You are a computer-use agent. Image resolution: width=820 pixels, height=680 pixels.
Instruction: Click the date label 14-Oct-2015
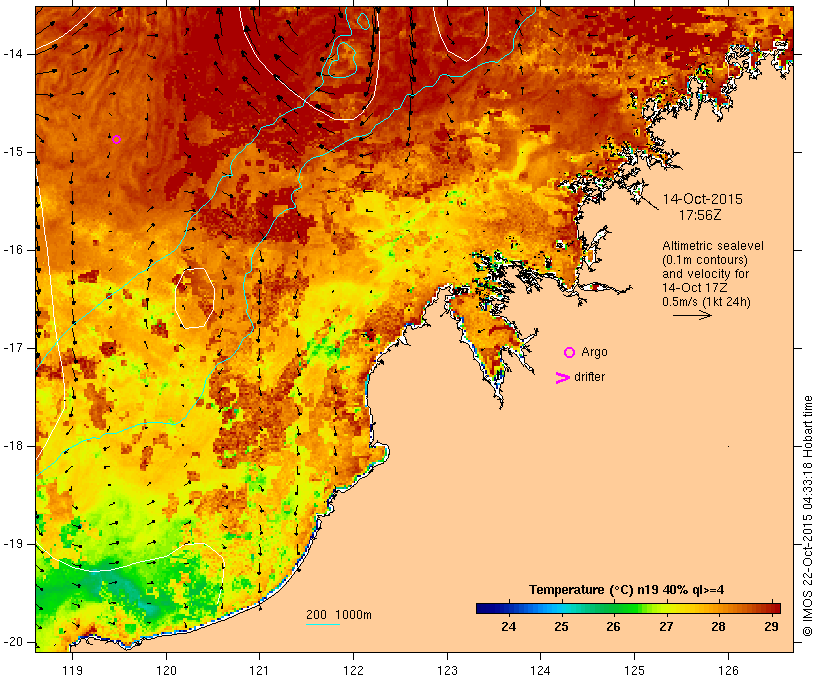pos(702,199)
